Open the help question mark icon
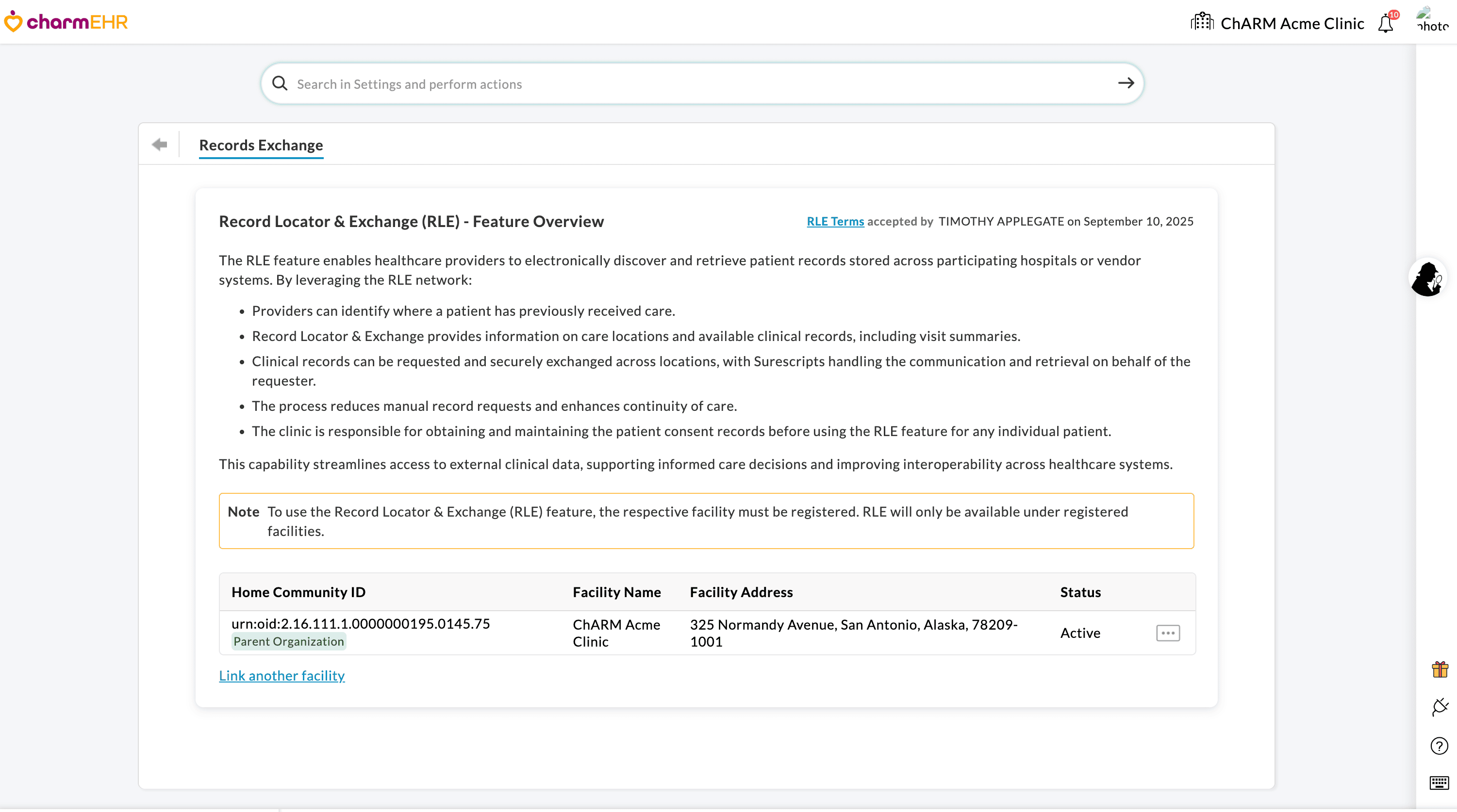Viewport: 1457px width, 812px height. pos(1439,747)
